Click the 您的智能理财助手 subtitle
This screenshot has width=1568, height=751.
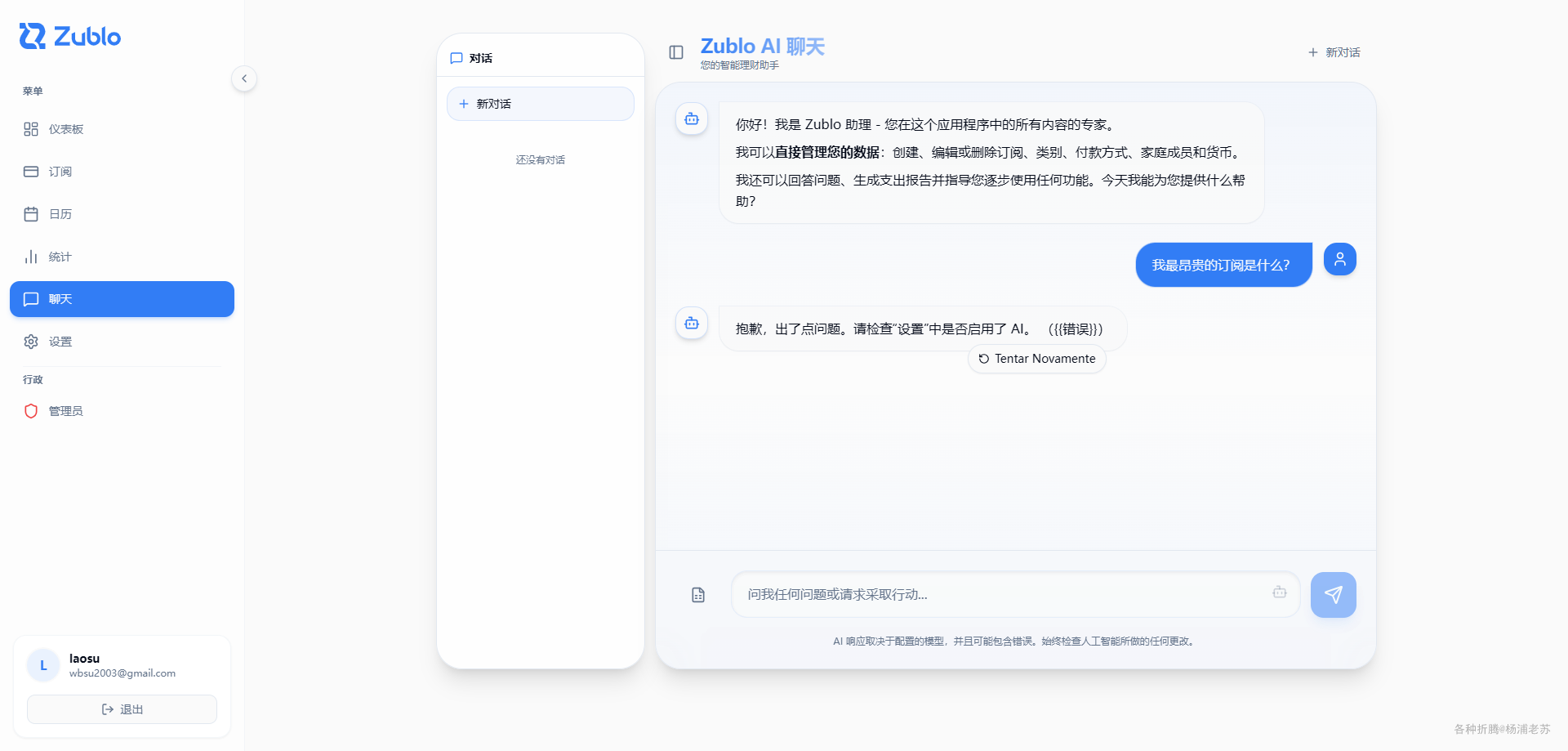[x=740, y=65]
